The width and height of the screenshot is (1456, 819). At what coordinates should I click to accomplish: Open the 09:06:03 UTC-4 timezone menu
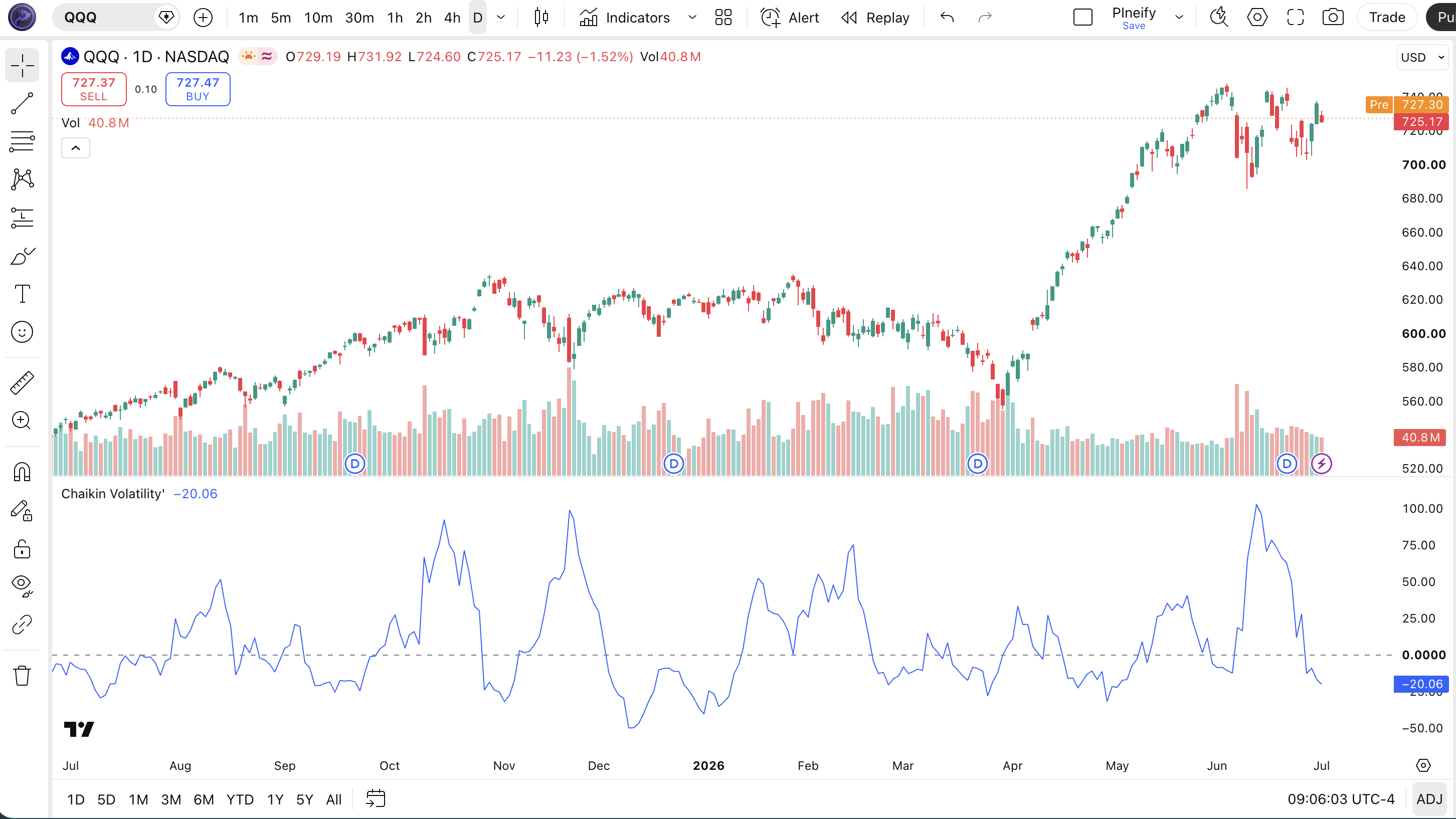tap(1341, 799)
